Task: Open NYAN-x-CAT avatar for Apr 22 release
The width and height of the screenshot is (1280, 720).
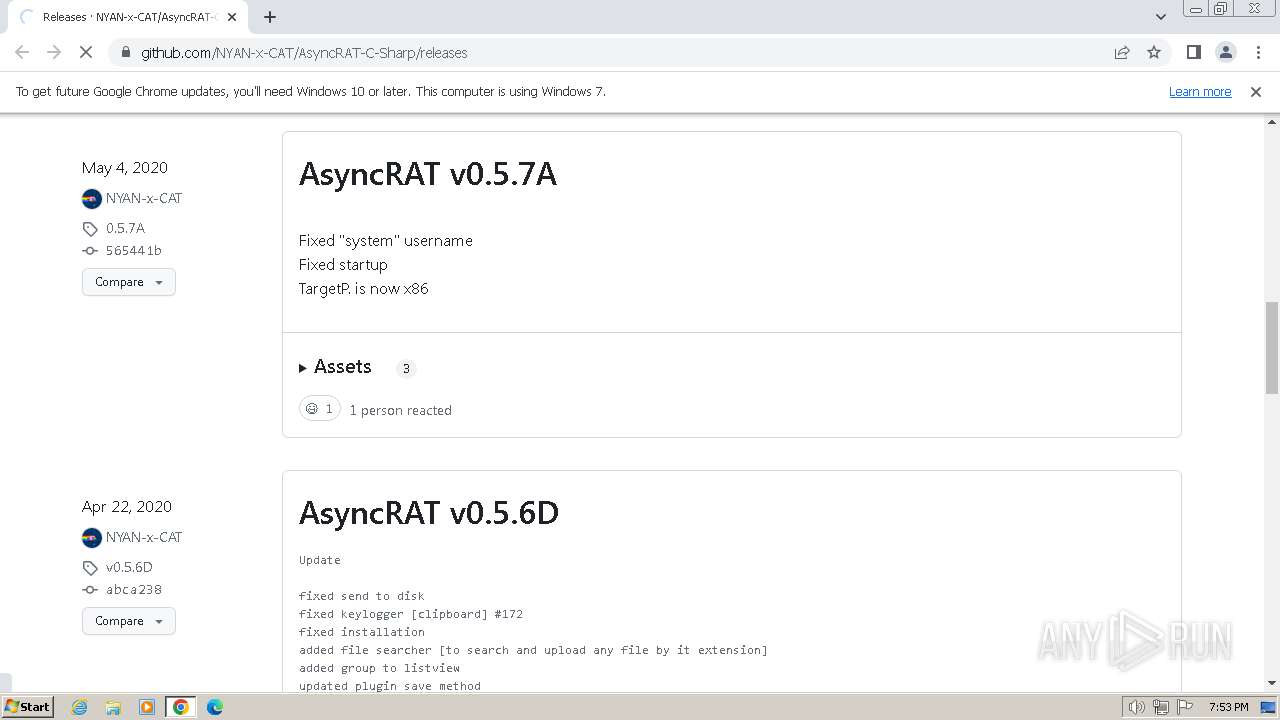Action: (x=92, y=538)
